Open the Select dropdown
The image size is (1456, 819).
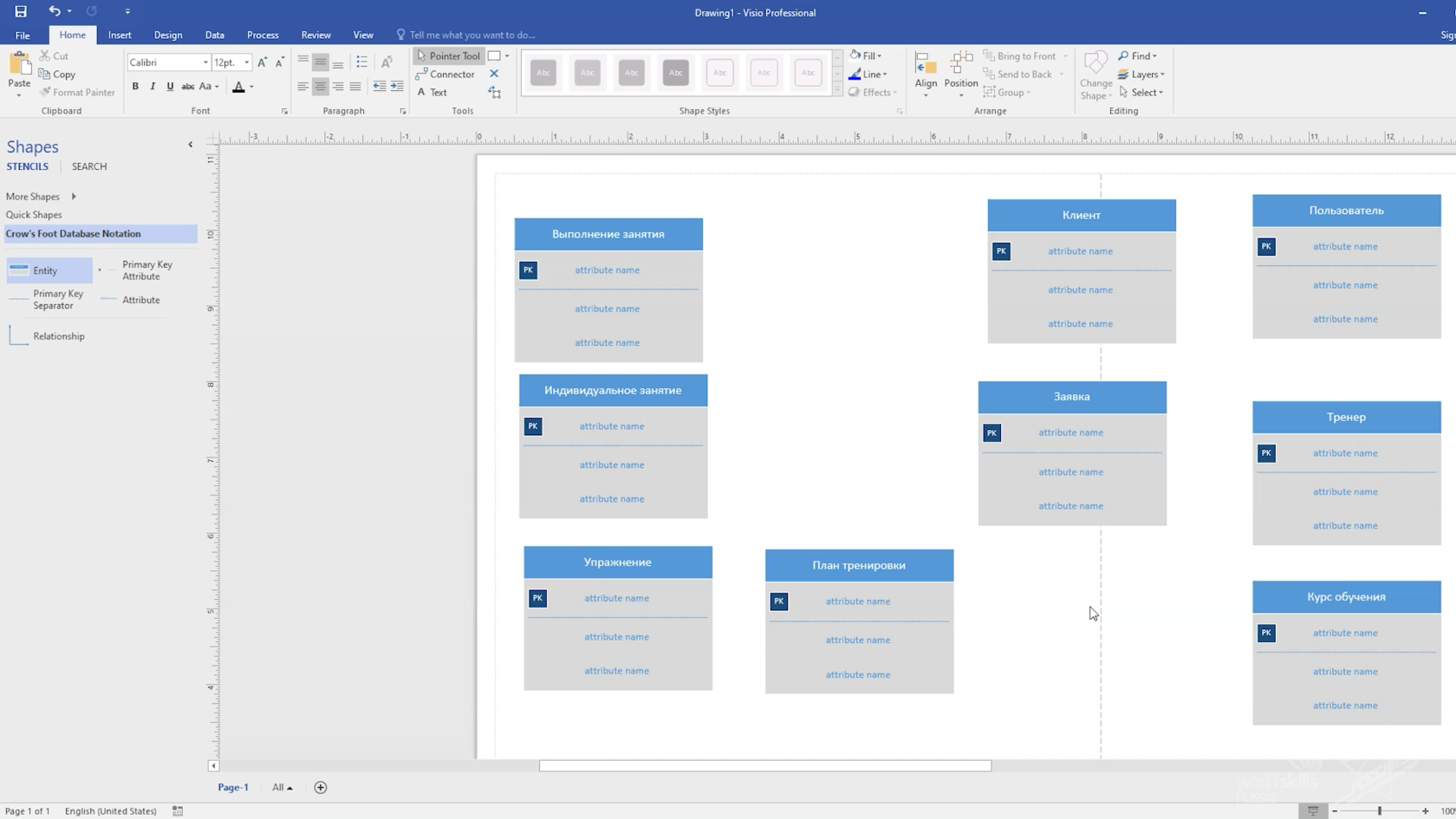click(1141, 92)
